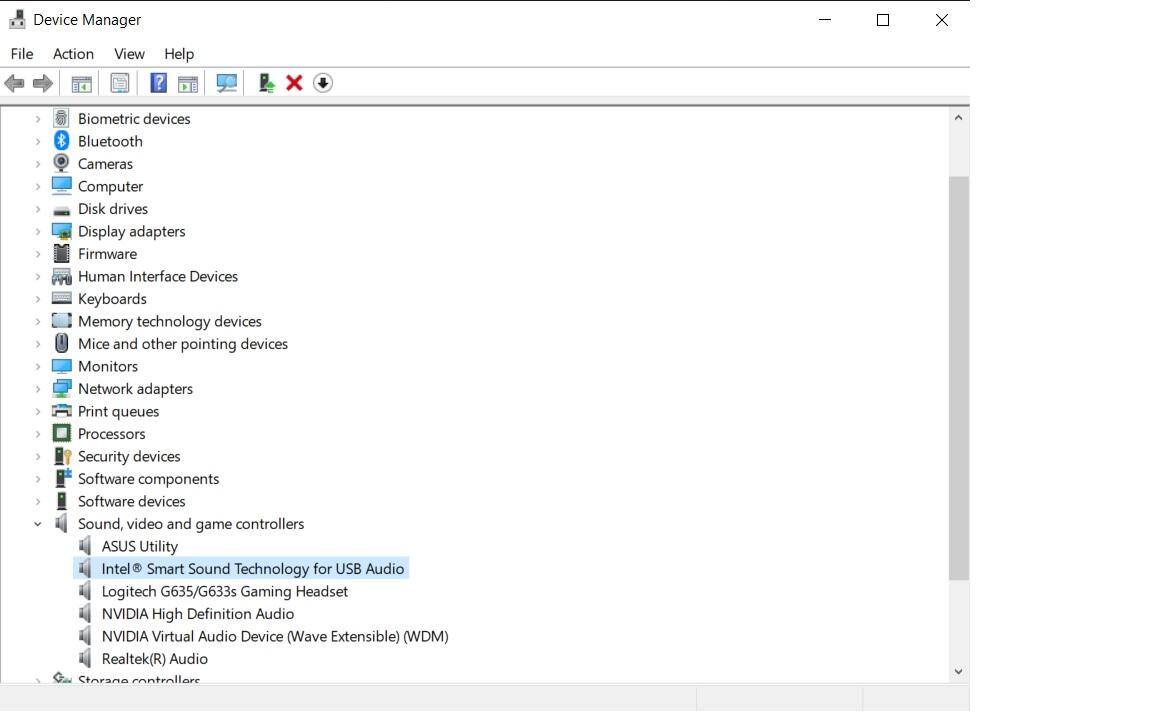Expand the Bluetooth category
The height and width of the screenshot is (720, 1152).
[38, 141]
